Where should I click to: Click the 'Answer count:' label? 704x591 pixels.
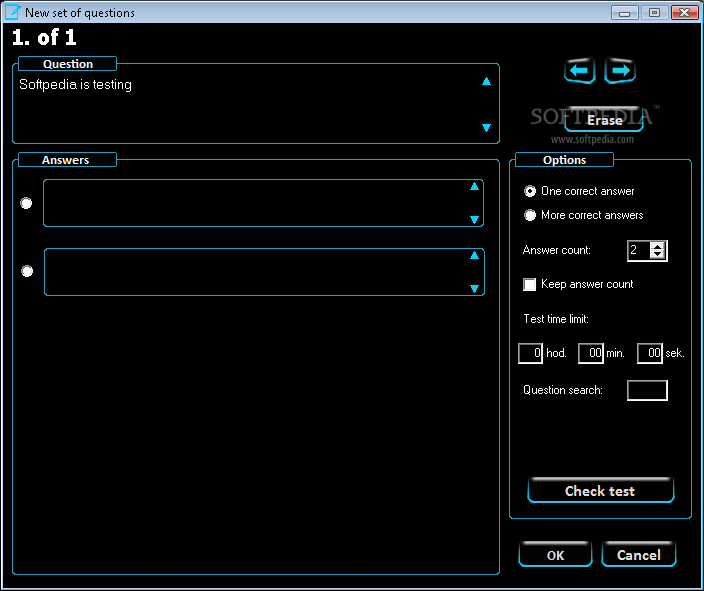coord(557,250)
